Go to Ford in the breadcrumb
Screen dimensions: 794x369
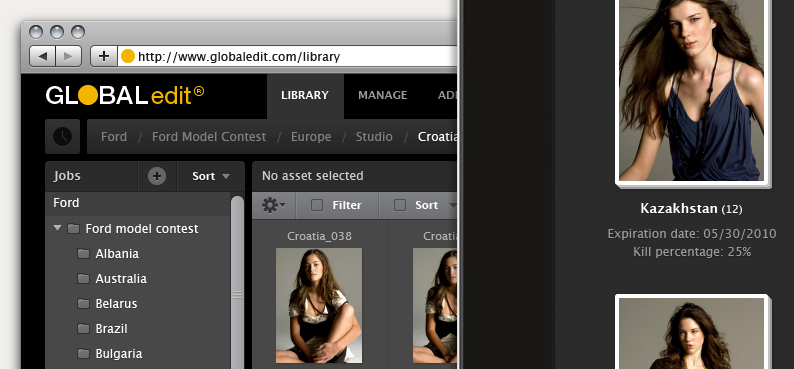pyautogui.click(x=114, y=137)
